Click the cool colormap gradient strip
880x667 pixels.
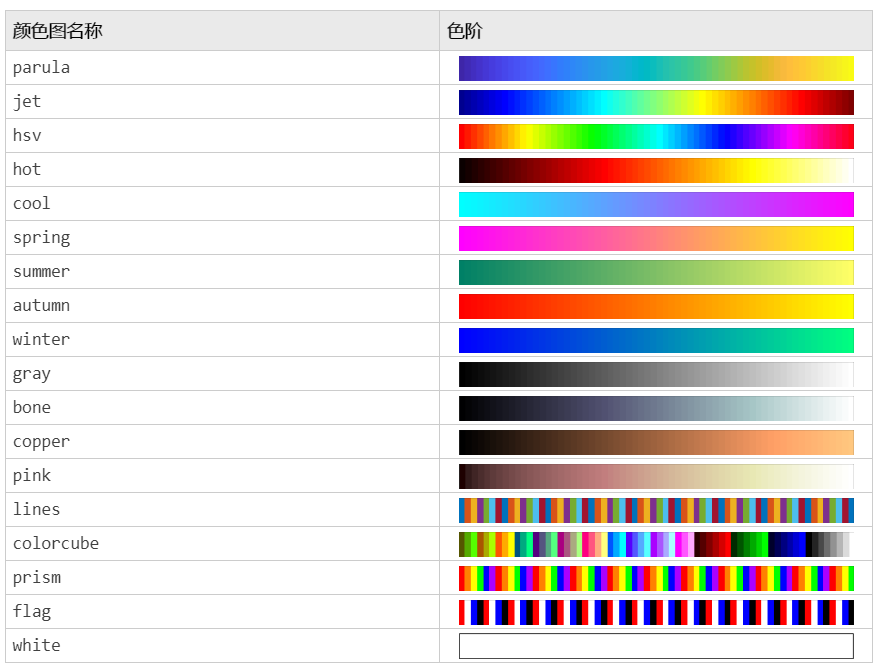pos(655,203)
